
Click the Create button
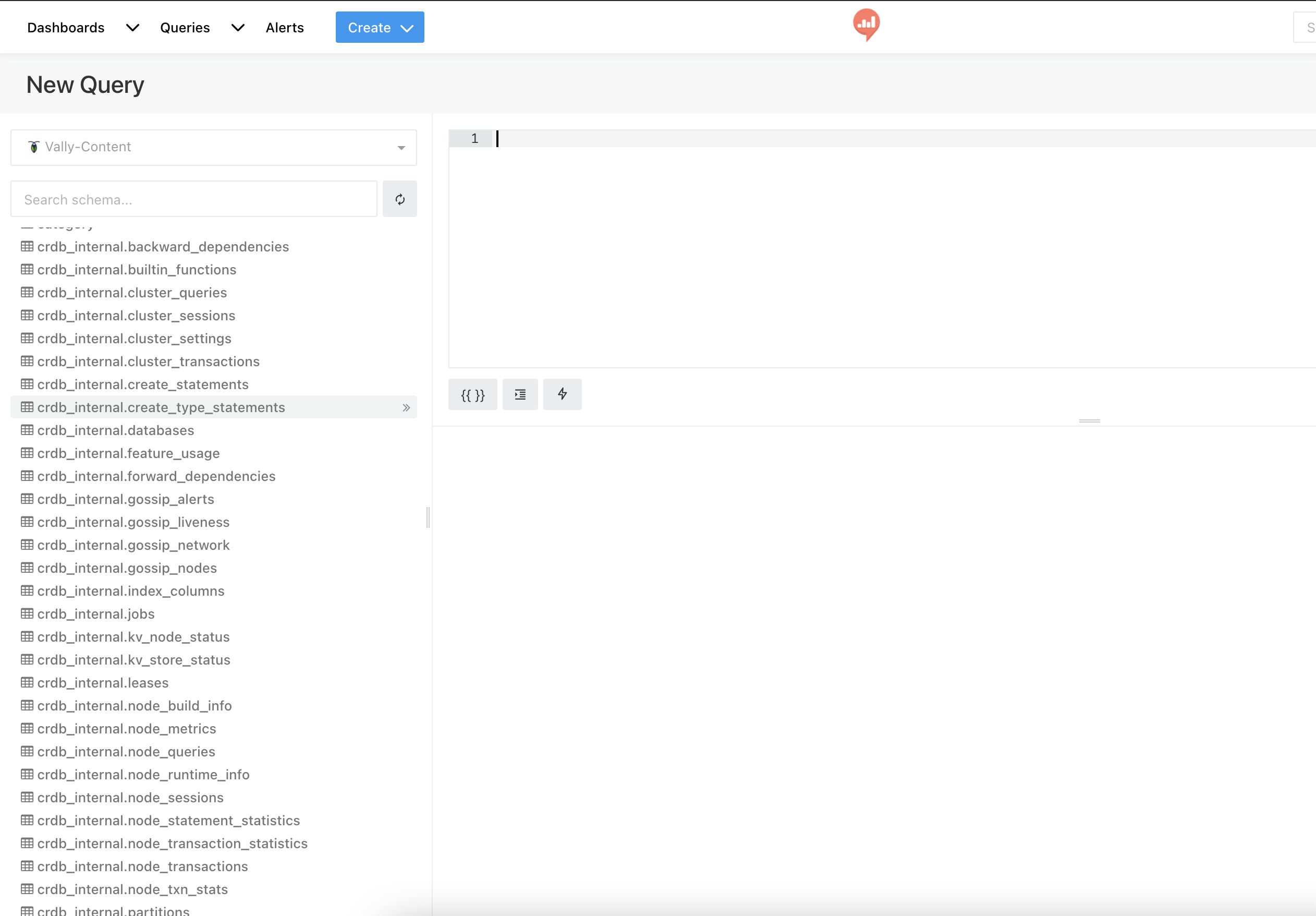(x=369, y=27)
